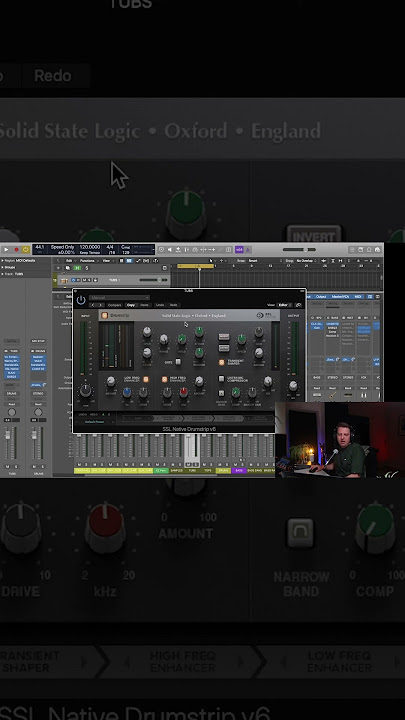Screen dimensions: 405x720
Task: Toggle the Gate switch in Drumstrip
Action: [x=178, y=362]
